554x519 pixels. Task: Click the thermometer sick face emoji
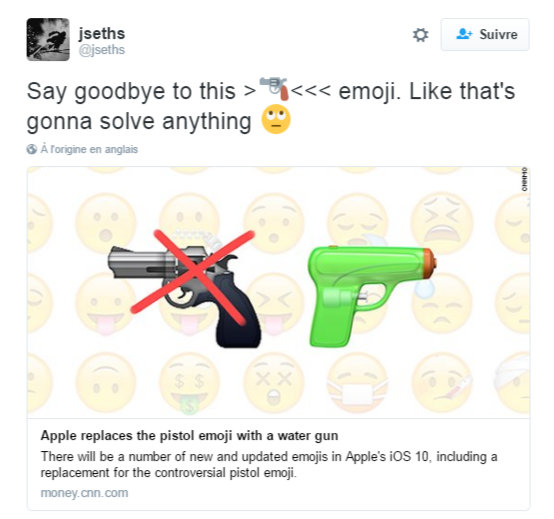[x=442, y=383]
